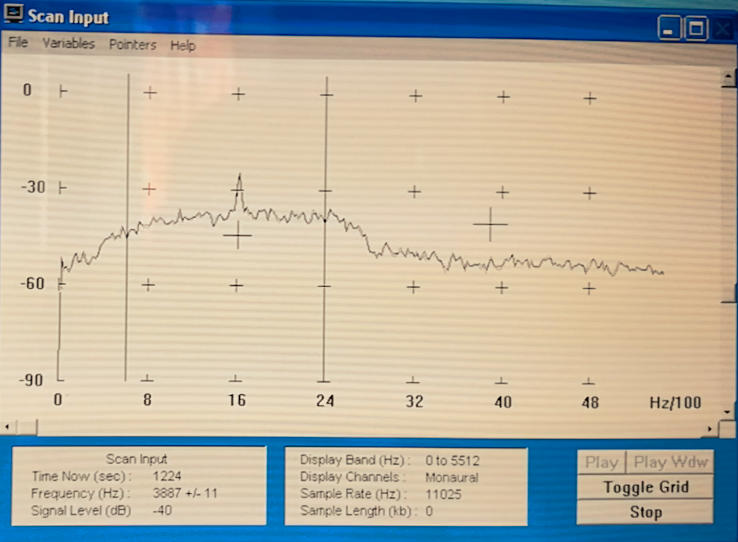Click the vertical scrollbar down arrow
Image resolution: width=738 pixels, height=542 pixels.
(728, 412)
